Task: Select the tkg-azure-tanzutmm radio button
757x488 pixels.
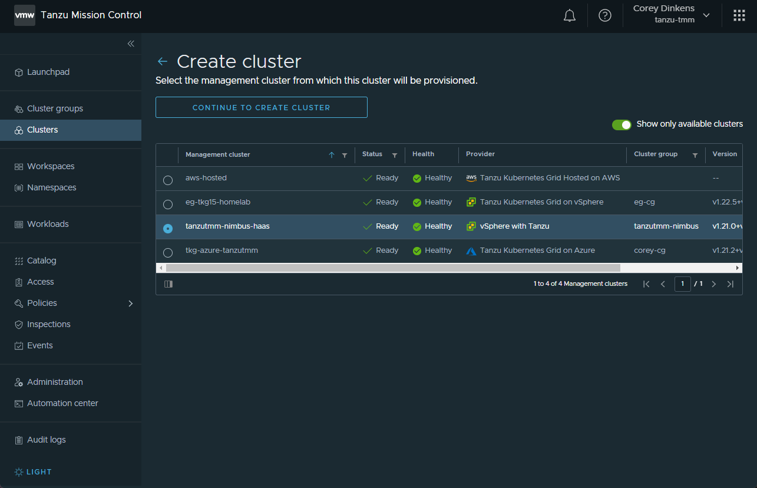Action: click(x=168, y=252)
